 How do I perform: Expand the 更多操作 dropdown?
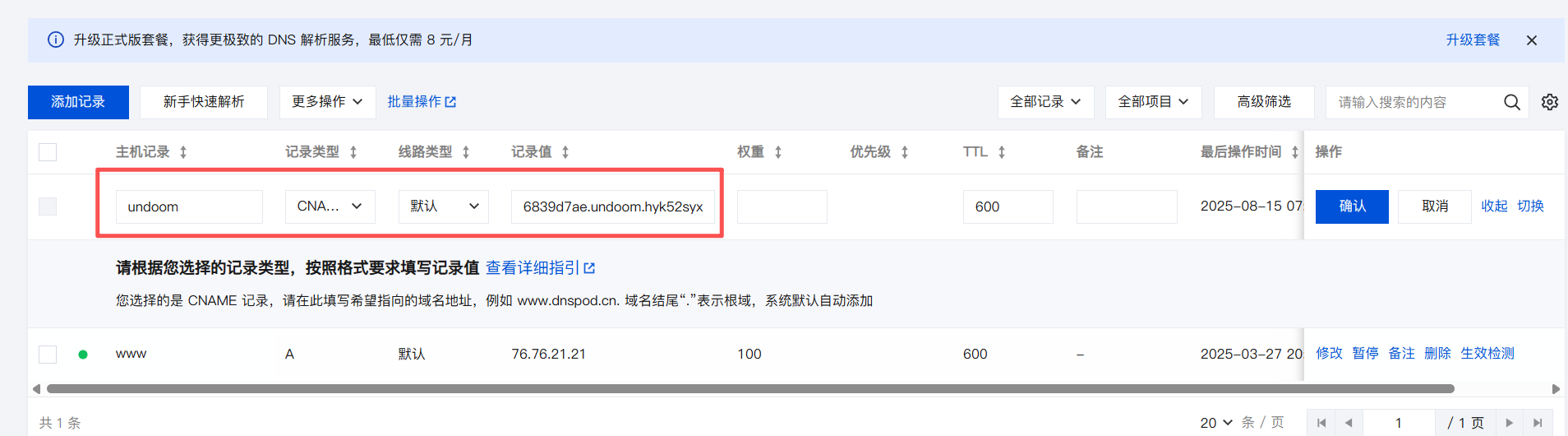(327, 102)
